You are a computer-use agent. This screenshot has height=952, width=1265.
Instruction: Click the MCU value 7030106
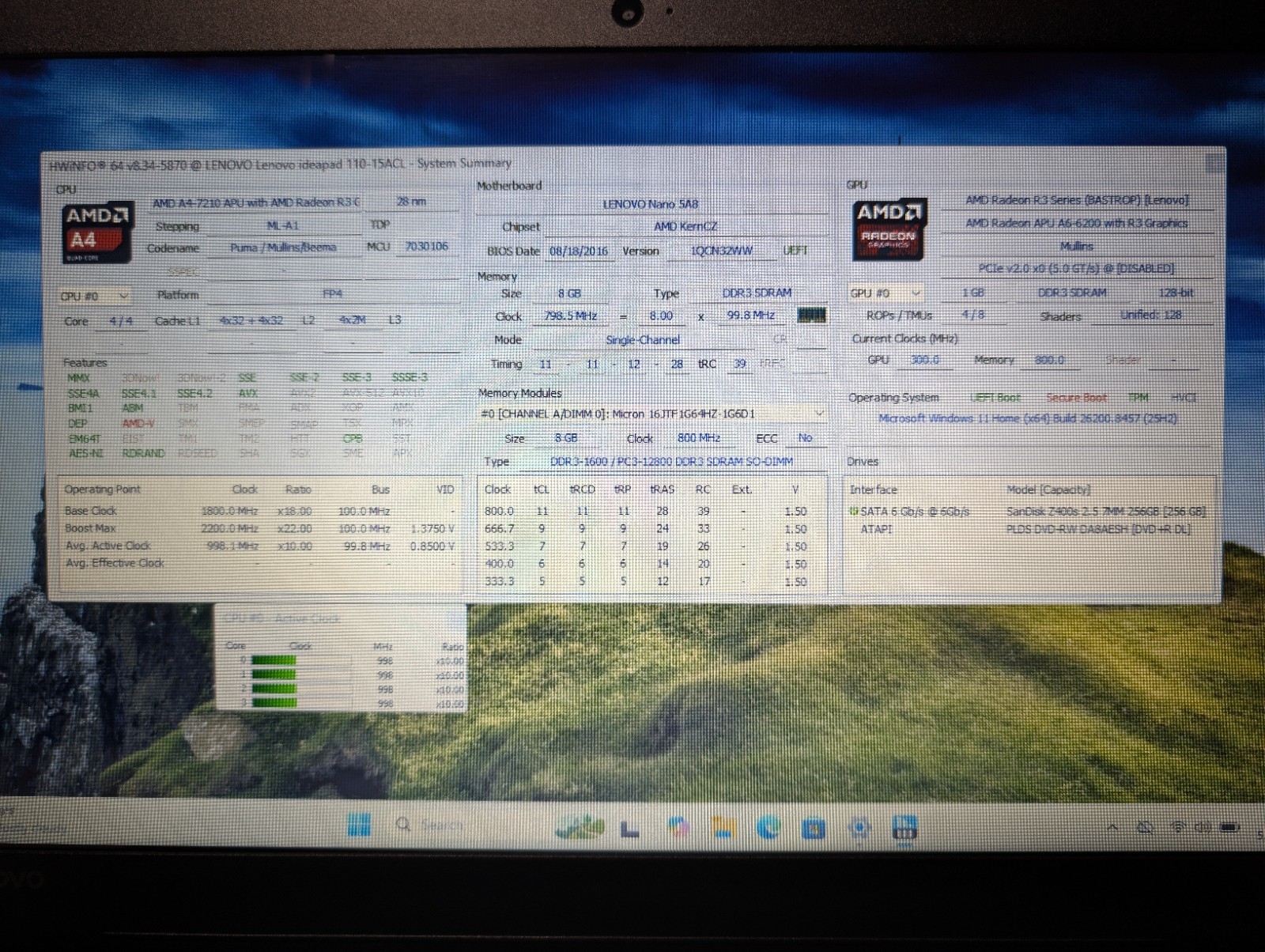tap(427, 246)
